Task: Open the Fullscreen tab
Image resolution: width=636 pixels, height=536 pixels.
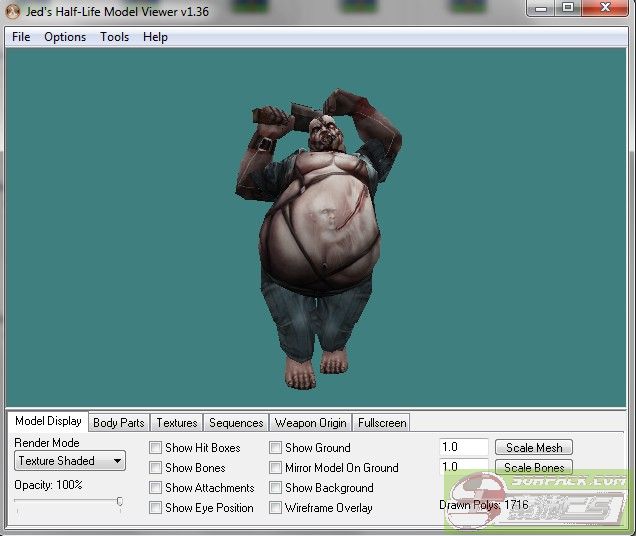Action: pyautogui.click(x=381, y=423)
